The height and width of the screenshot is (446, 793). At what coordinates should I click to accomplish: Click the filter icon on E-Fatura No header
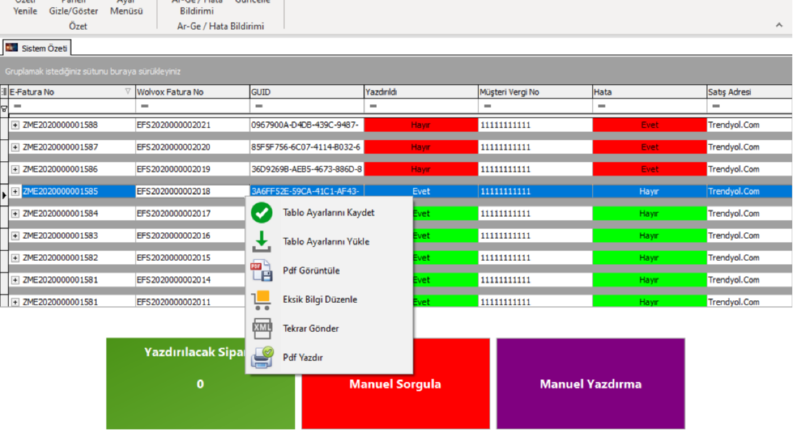pos(127,92)
